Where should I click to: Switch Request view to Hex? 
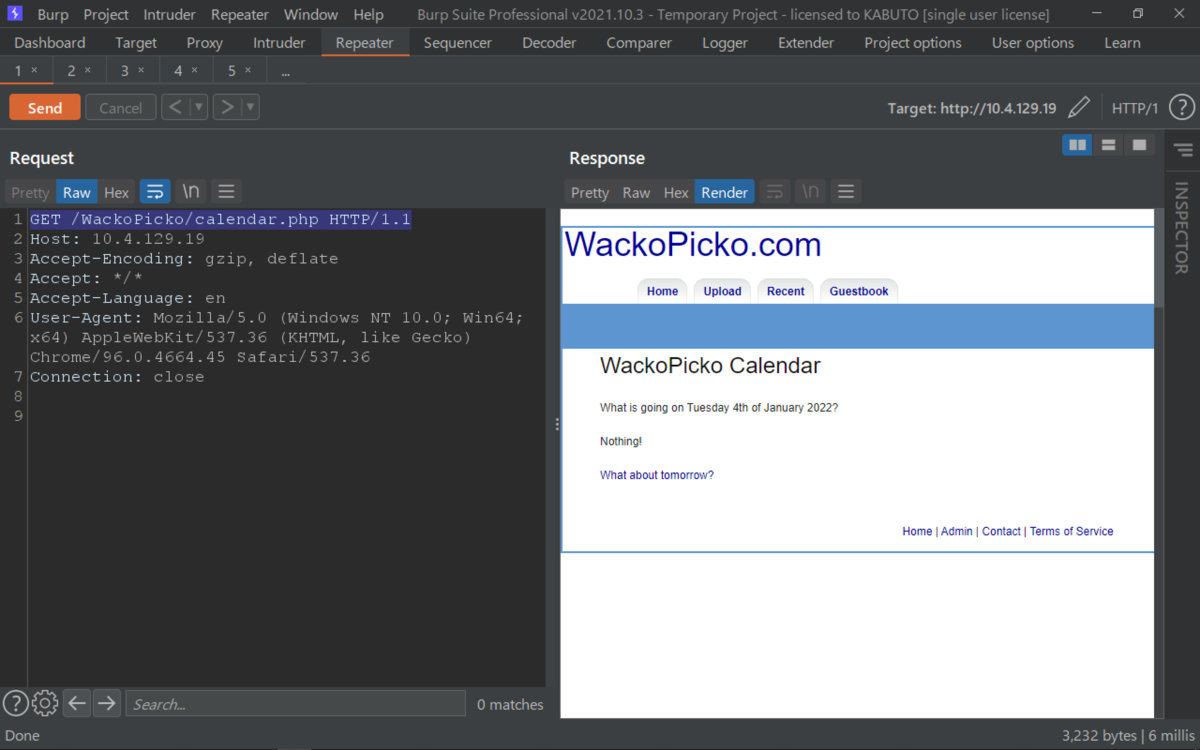[117, 192]
